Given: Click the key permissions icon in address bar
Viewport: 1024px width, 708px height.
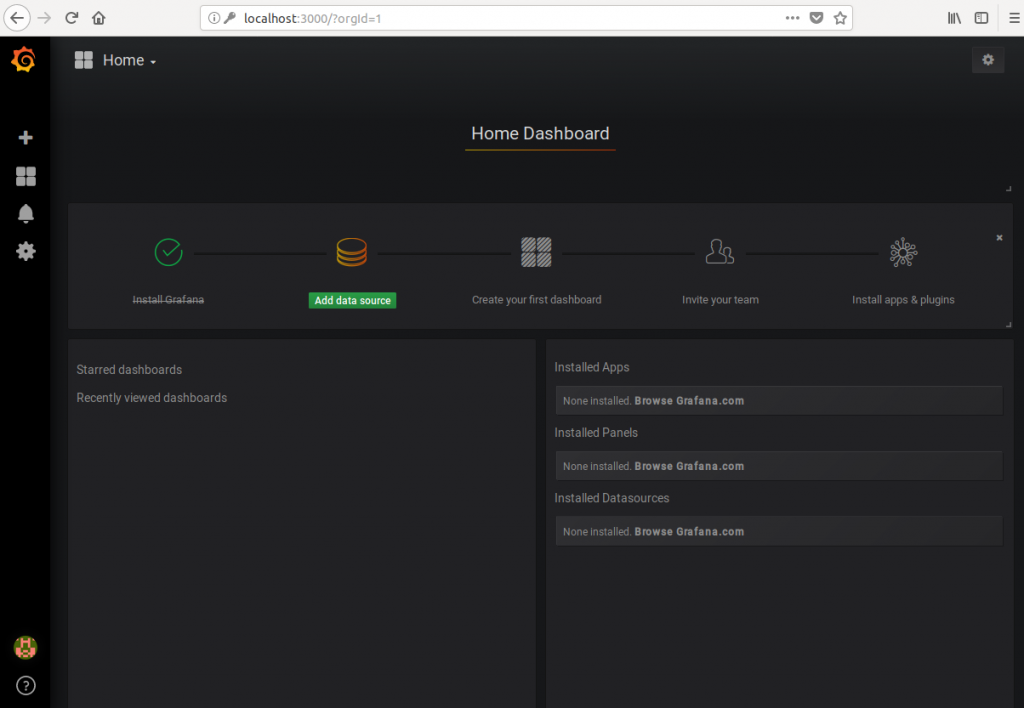Looking at the screenshot, I should tap(230, 18).
